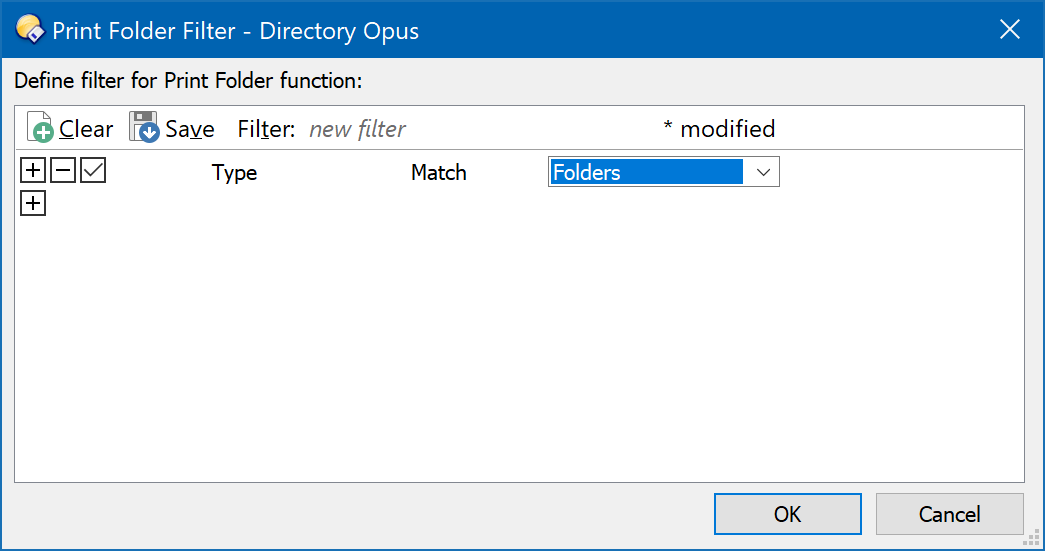
Task: Click the Clear text label in the toolbar
Action: (86, 129)
